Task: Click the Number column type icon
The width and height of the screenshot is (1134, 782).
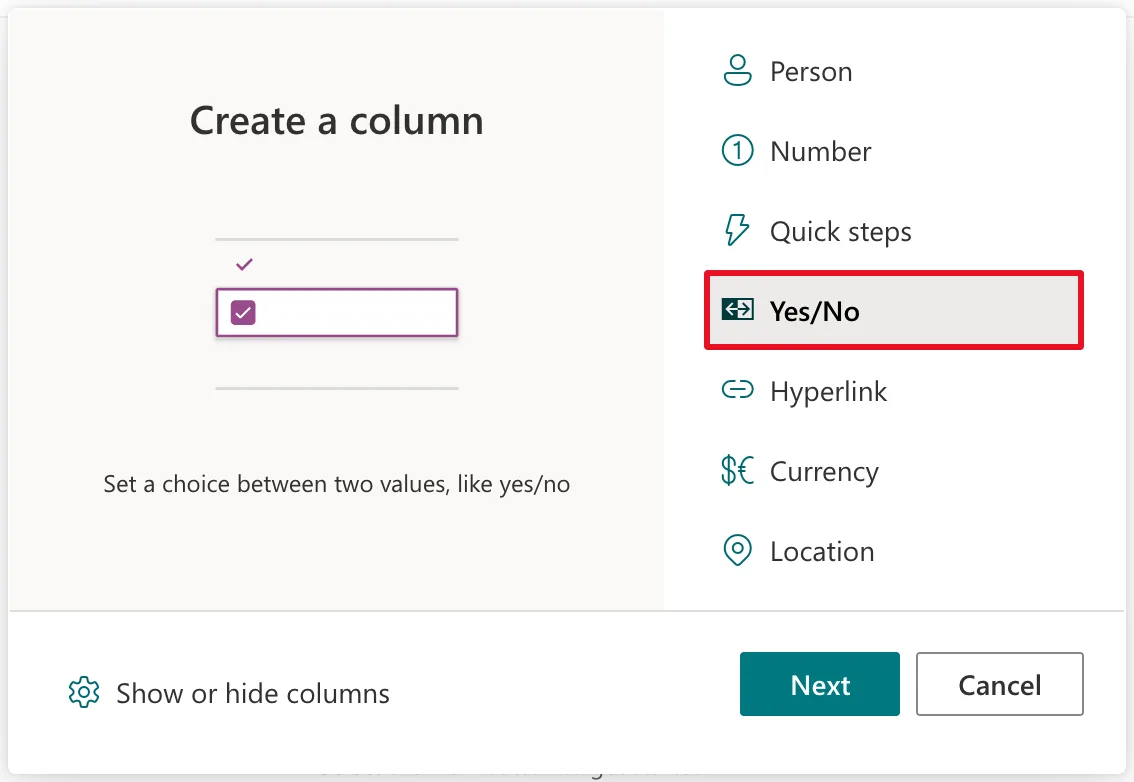Action: [x=737, y=150]
